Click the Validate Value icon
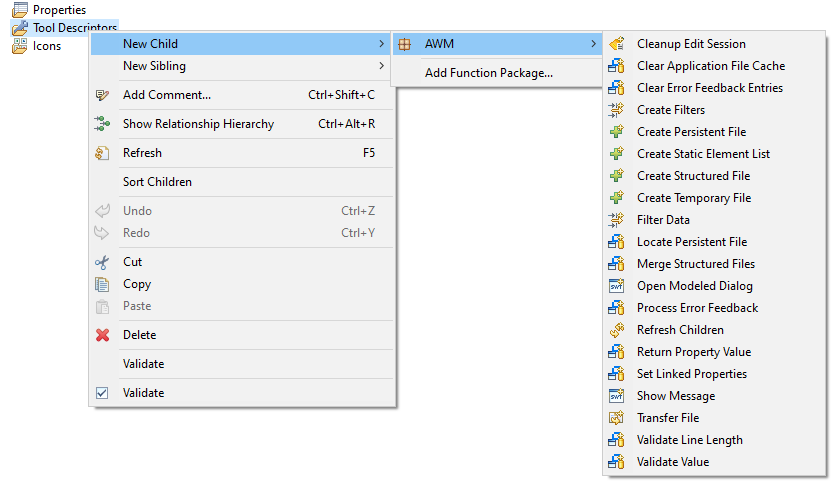 tap(616, 462)
